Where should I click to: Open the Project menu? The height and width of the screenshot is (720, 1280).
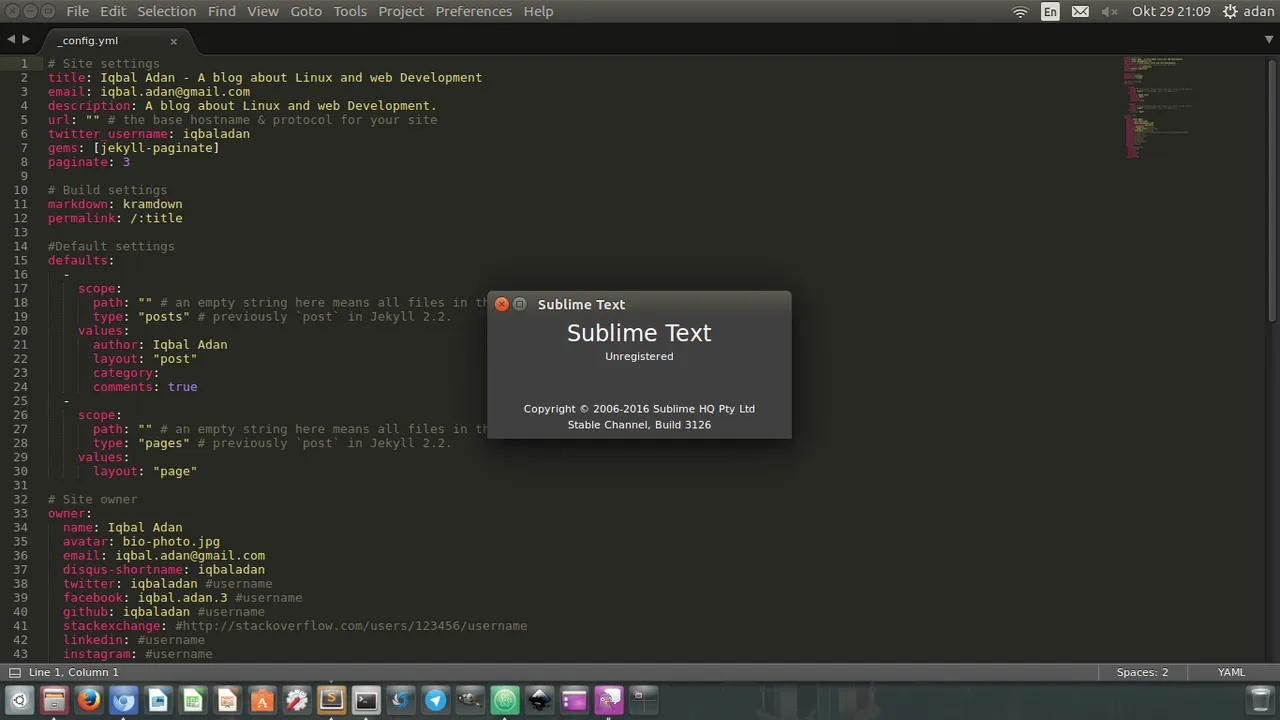401,12
